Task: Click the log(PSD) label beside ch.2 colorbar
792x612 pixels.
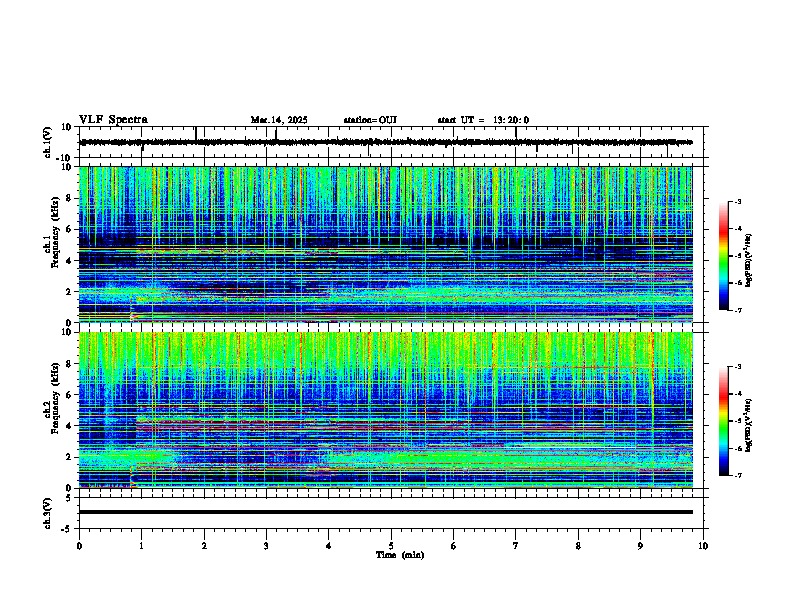Action: pos(748,425)
